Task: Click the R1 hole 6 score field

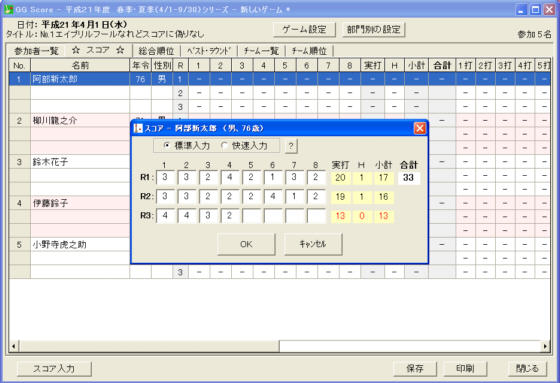Action: (273, 177)
